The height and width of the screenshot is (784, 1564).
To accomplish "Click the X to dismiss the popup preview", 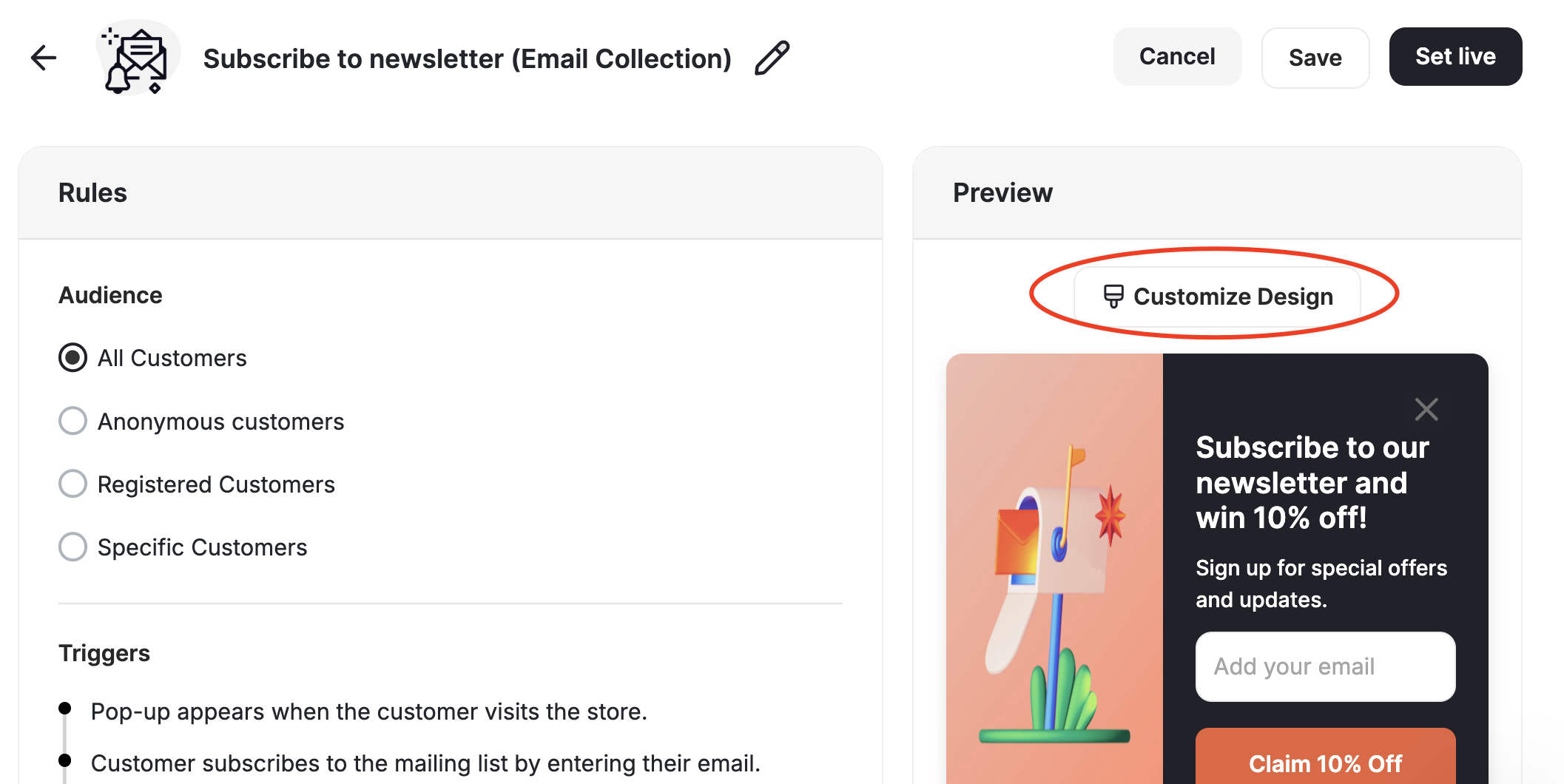I will click(x=1426, y=409).
